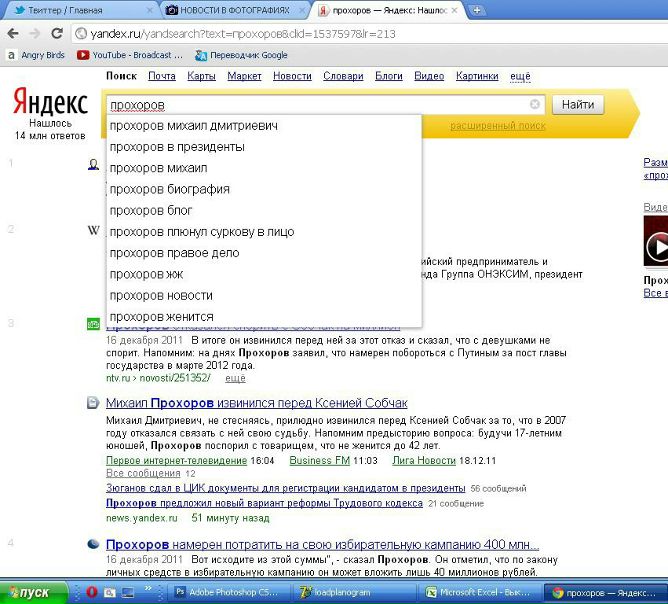Reload the page with the refresh icon
The image size is (668, 604).
point(56,33)
